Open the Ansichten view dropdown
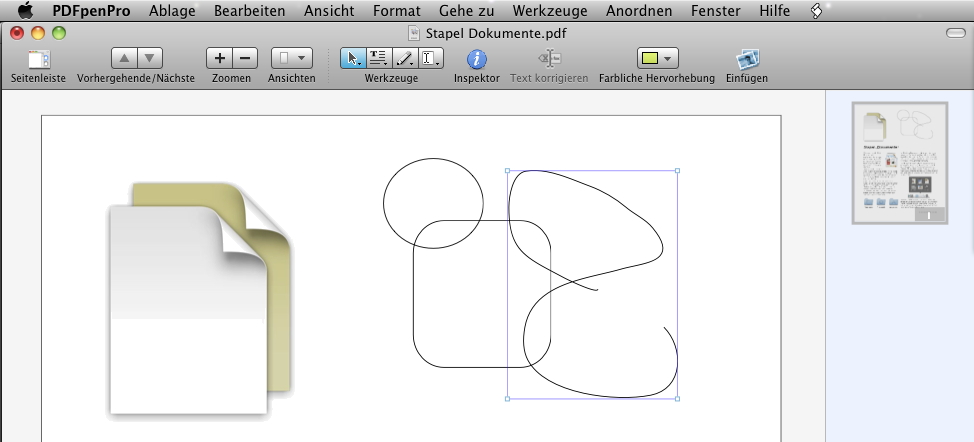 [x=291, y=59]
